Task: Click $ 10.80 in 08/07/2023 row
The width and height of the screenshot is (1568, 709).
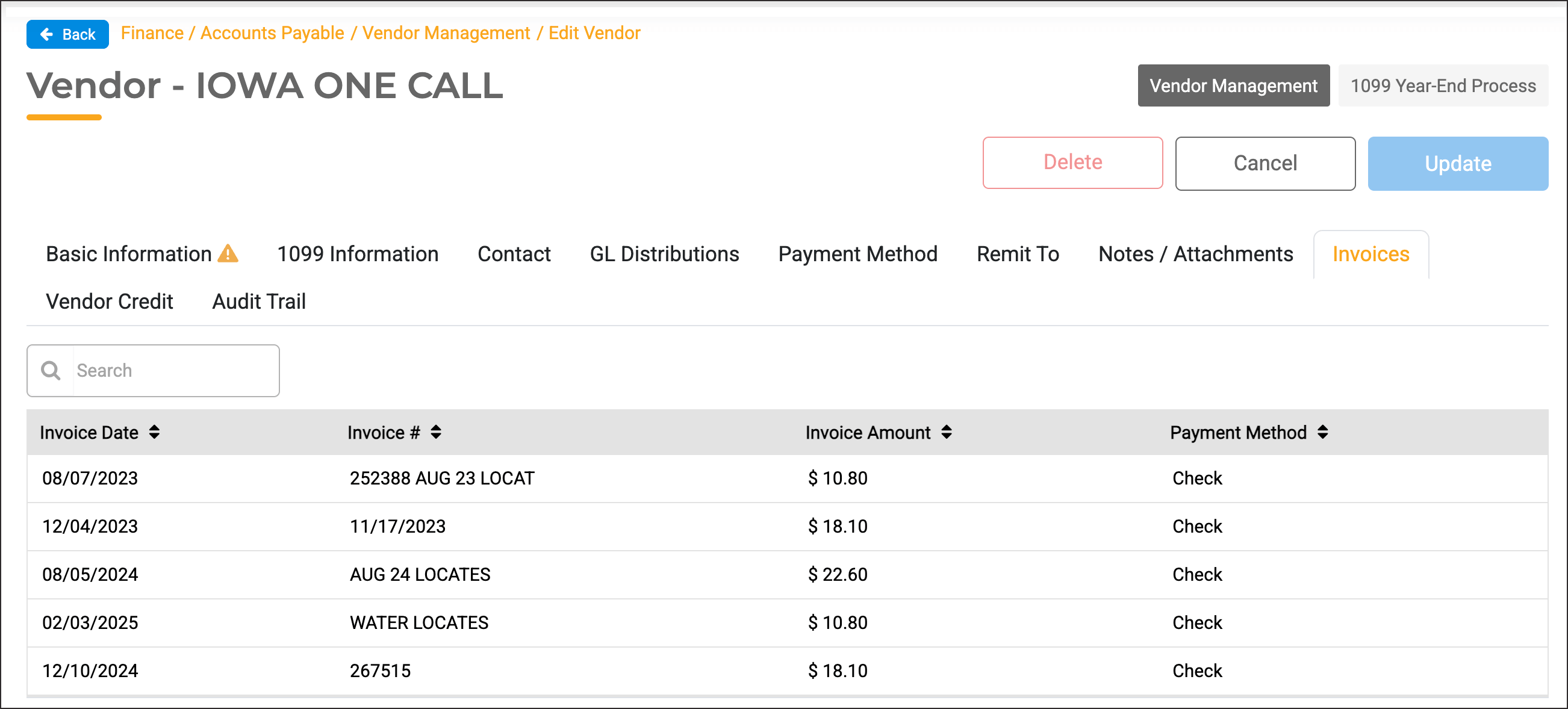Action: pos(838,478)
